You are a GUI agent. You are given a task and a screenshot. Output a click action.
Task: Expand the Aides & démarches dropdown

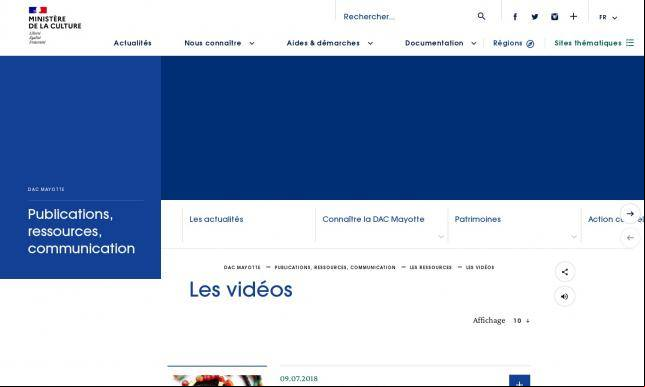(x=329, y=43)
